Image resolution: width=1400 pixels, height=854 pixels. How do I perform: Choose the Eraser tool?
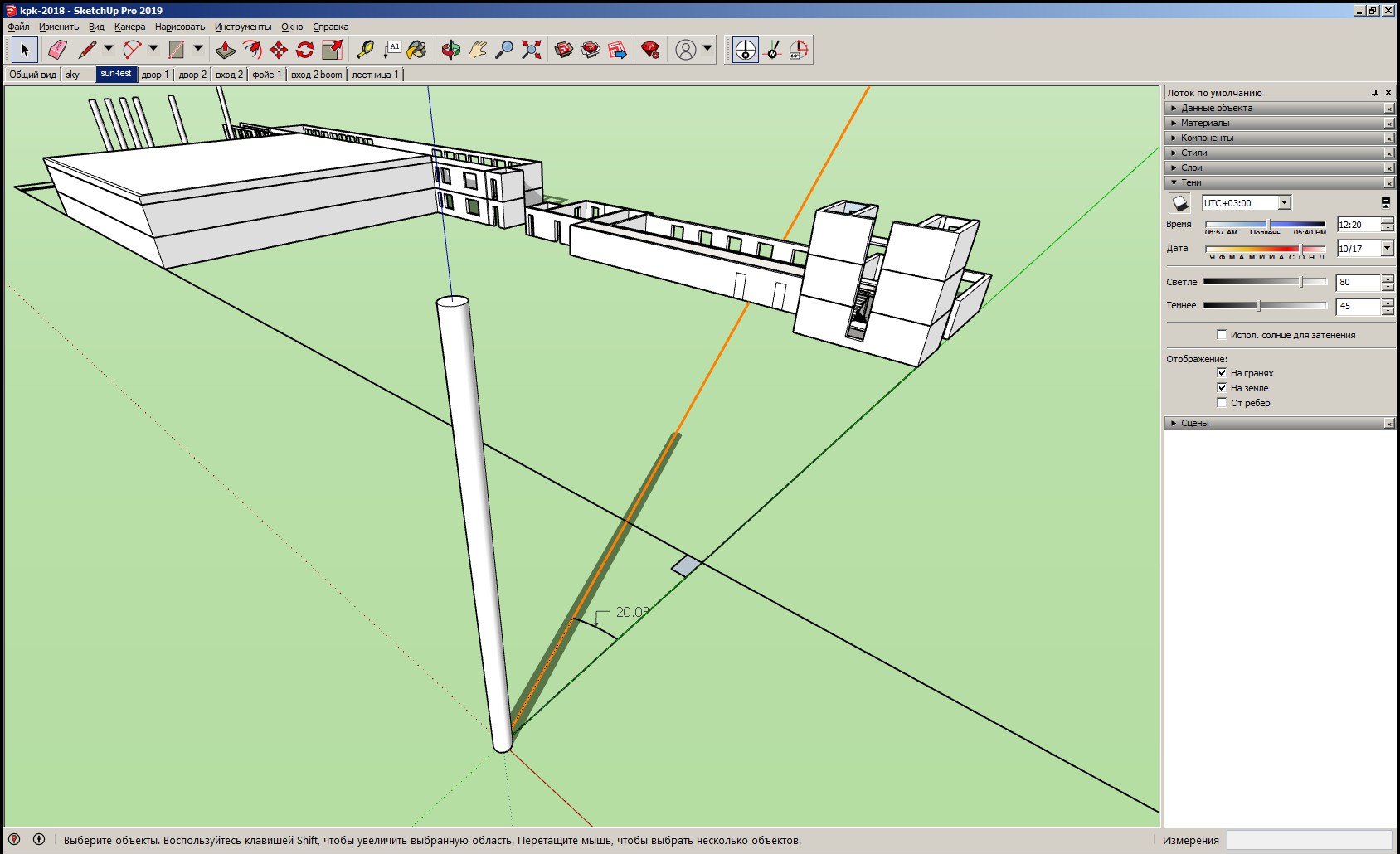56,50
